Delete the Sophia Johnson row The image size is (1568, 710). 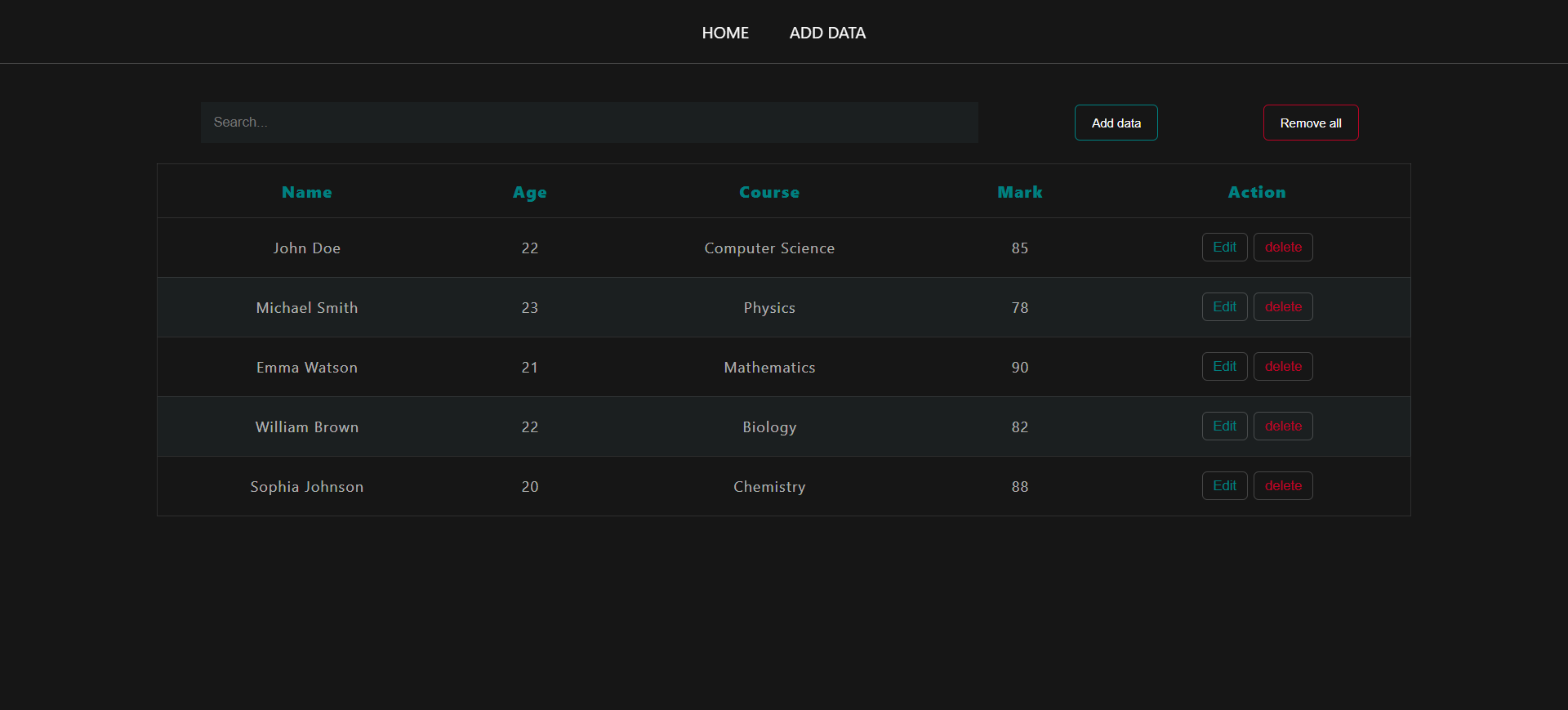coord(1283,486)
